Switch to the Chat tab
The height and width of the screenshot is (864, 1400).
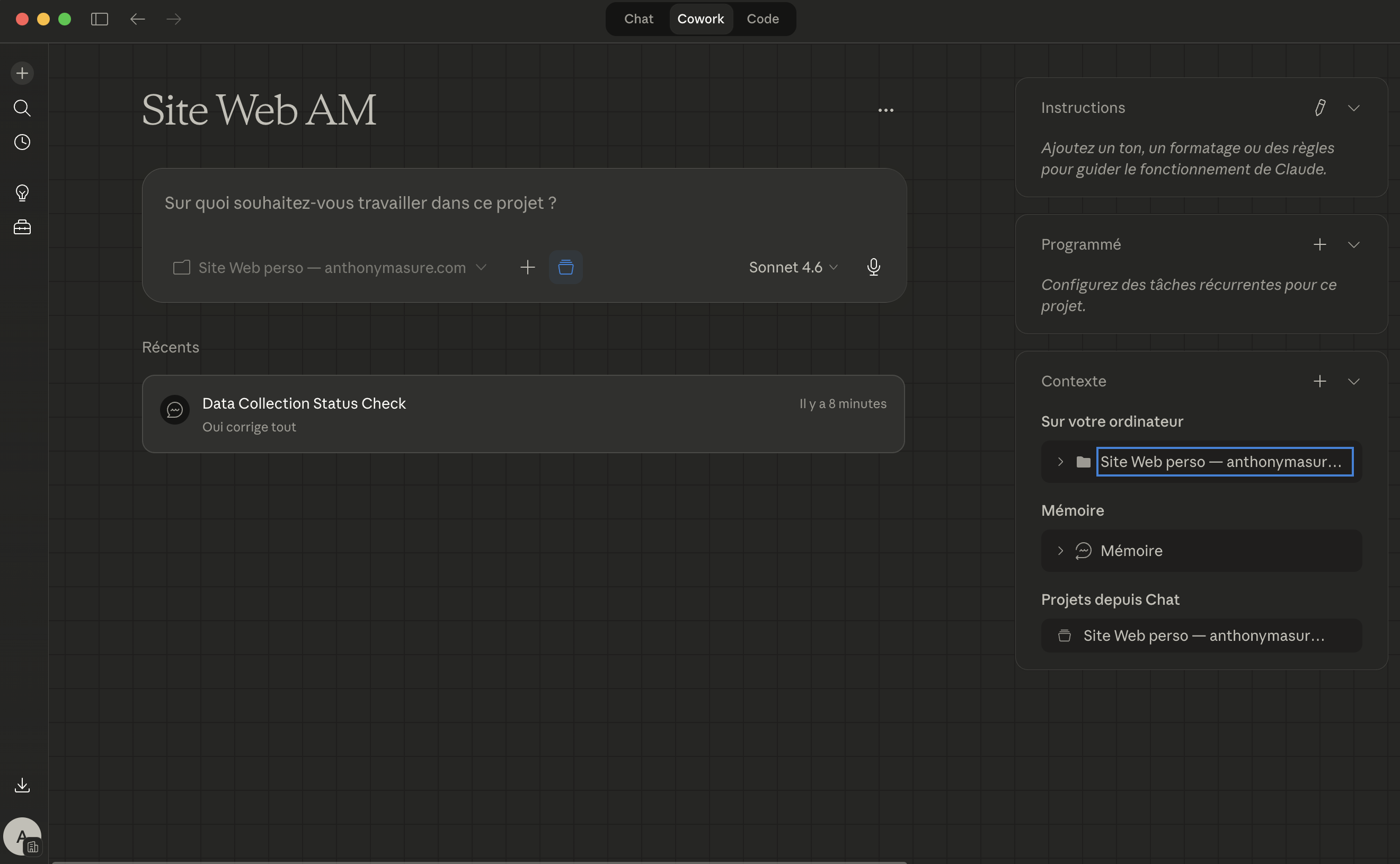click(x=638, y=19)
